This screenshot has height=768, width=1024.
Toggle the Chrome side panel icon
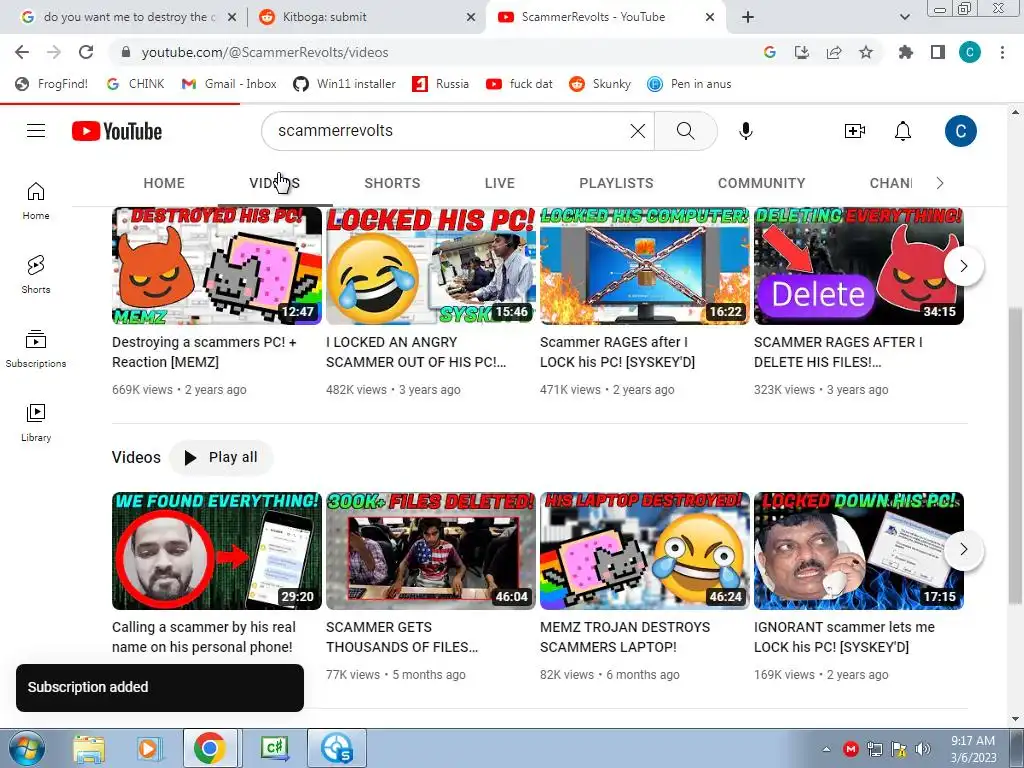point(938,52)
